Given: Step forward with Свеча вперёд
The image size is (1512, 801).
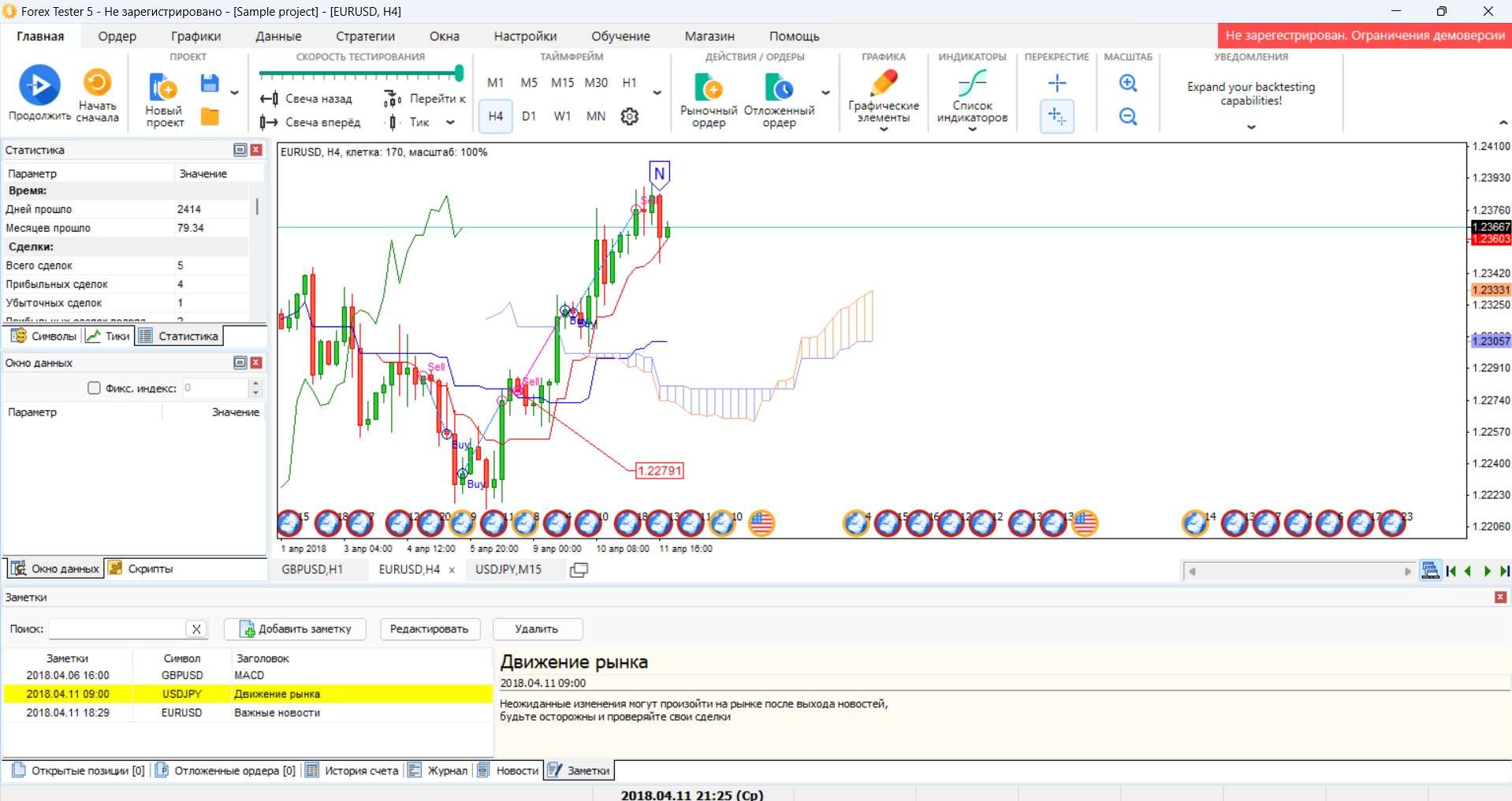Looking at the screenshot, I should pos(311,122).
